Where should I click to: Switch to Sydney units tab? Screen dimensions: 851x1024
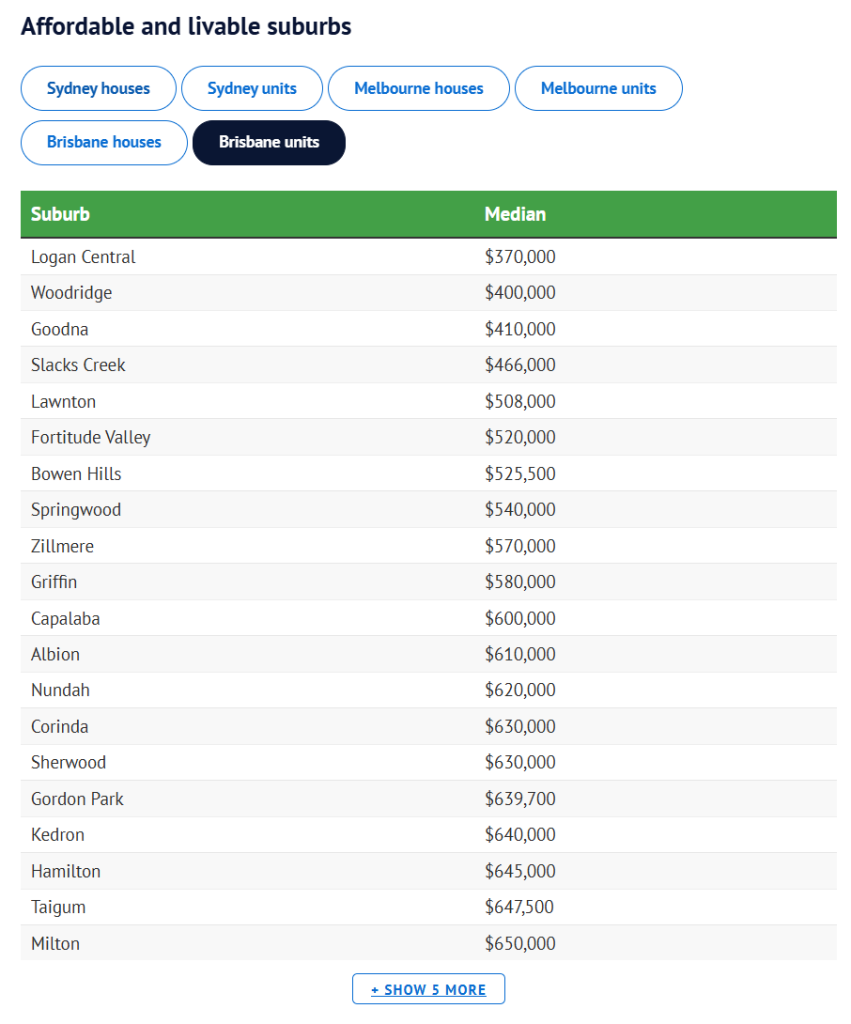(252, 88)
